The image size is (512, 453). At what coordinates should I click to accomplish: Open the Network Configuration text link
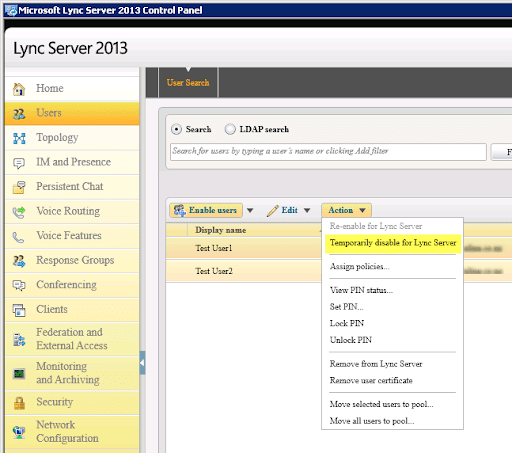(67, 432)
